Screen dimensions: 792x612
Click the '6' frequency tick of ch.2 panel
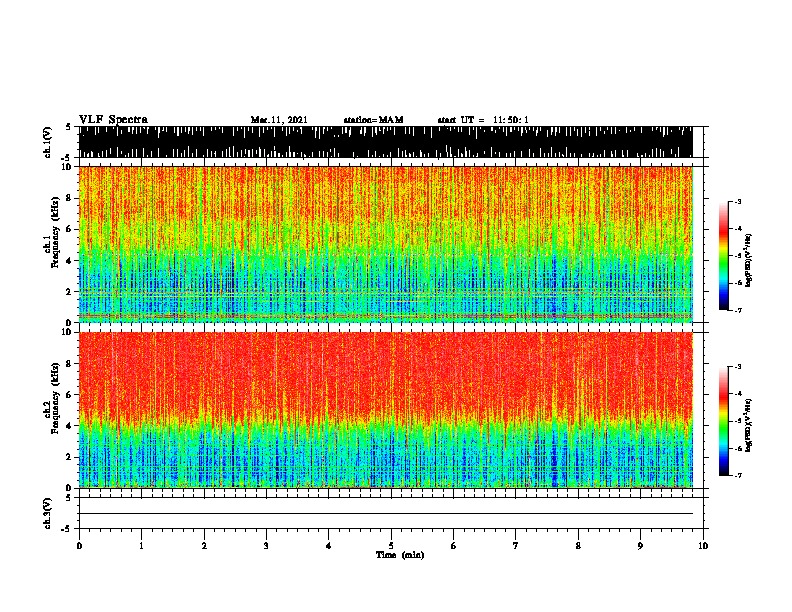point(71,394)
